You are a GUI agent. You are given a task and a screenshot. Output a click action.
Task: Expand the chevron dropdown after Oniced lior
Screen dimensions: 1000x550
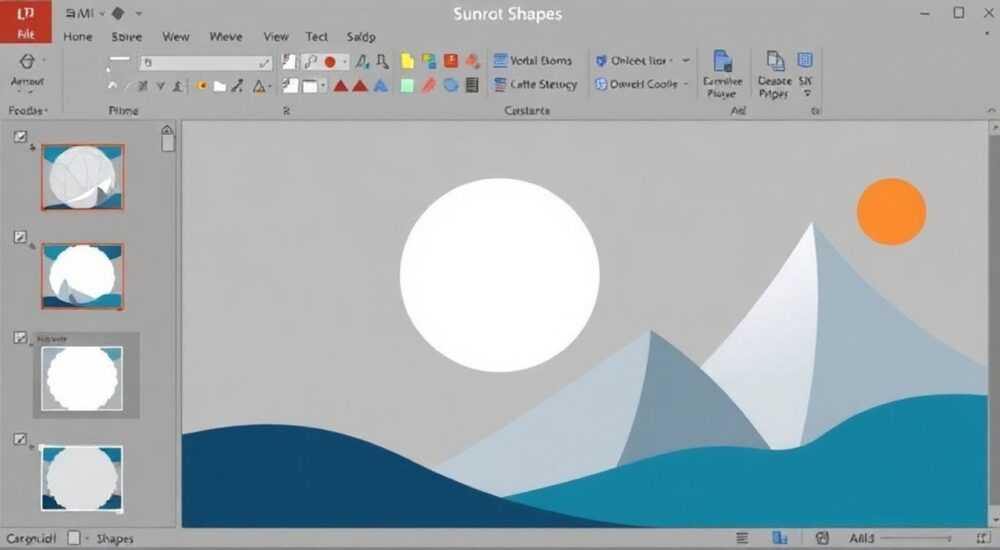686,61
